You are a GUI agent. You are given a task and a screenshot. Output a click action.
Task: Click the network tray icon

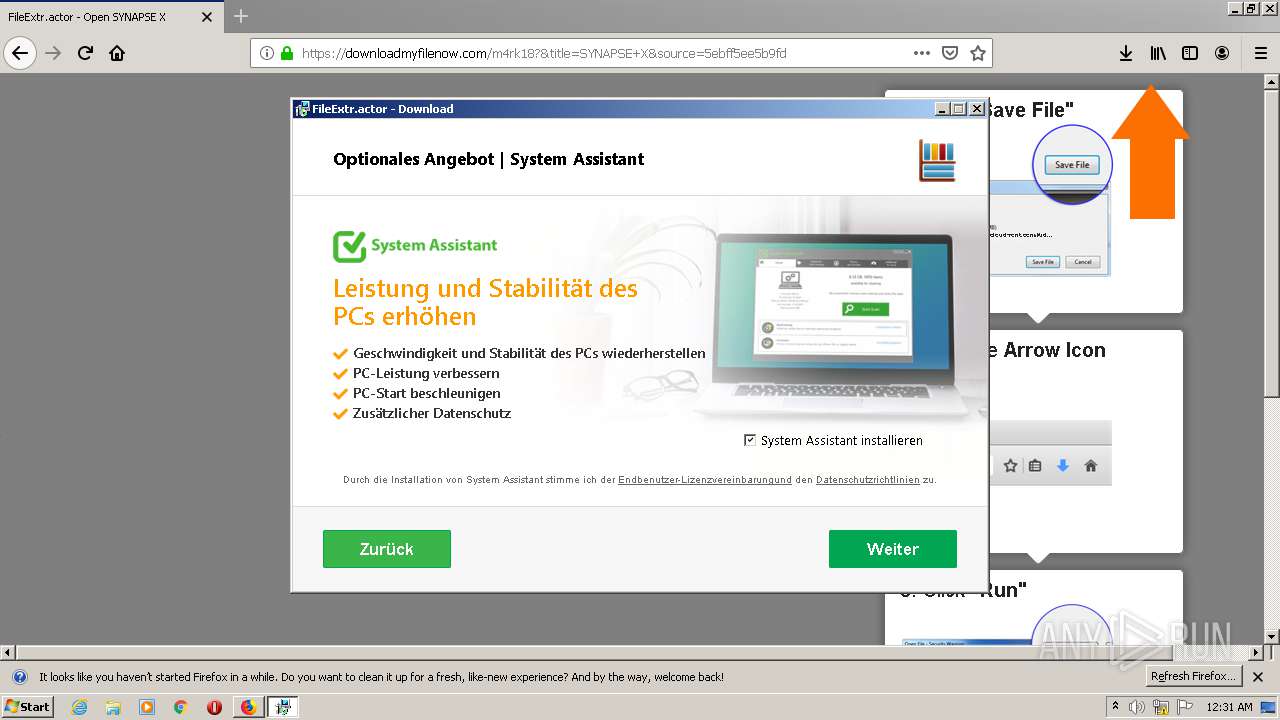pos(1162,707)
